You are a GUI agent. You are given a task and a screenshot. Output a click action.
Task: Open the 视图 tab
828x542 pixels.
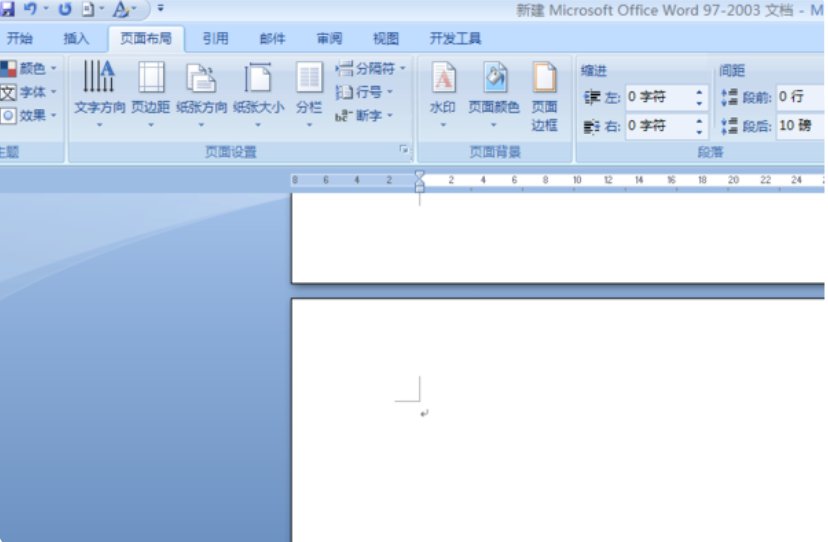point(386,39)
